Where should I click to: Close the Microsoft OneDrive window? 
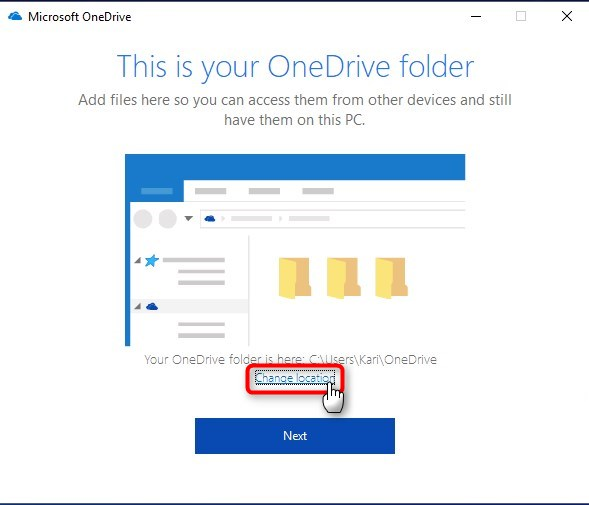click(567, 16)
